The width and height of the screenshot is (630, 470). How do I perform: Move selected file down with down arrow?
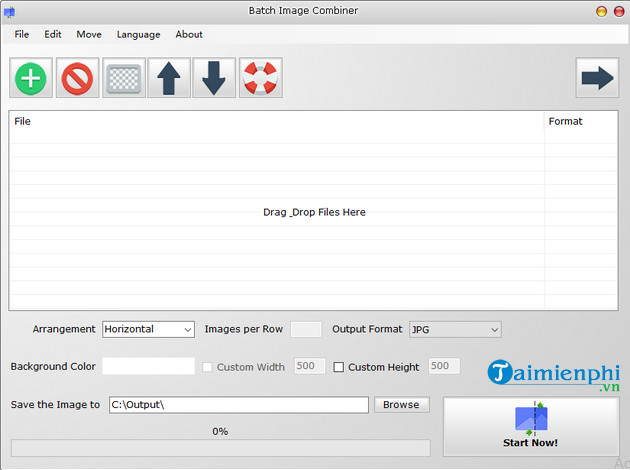click(214, 78)
